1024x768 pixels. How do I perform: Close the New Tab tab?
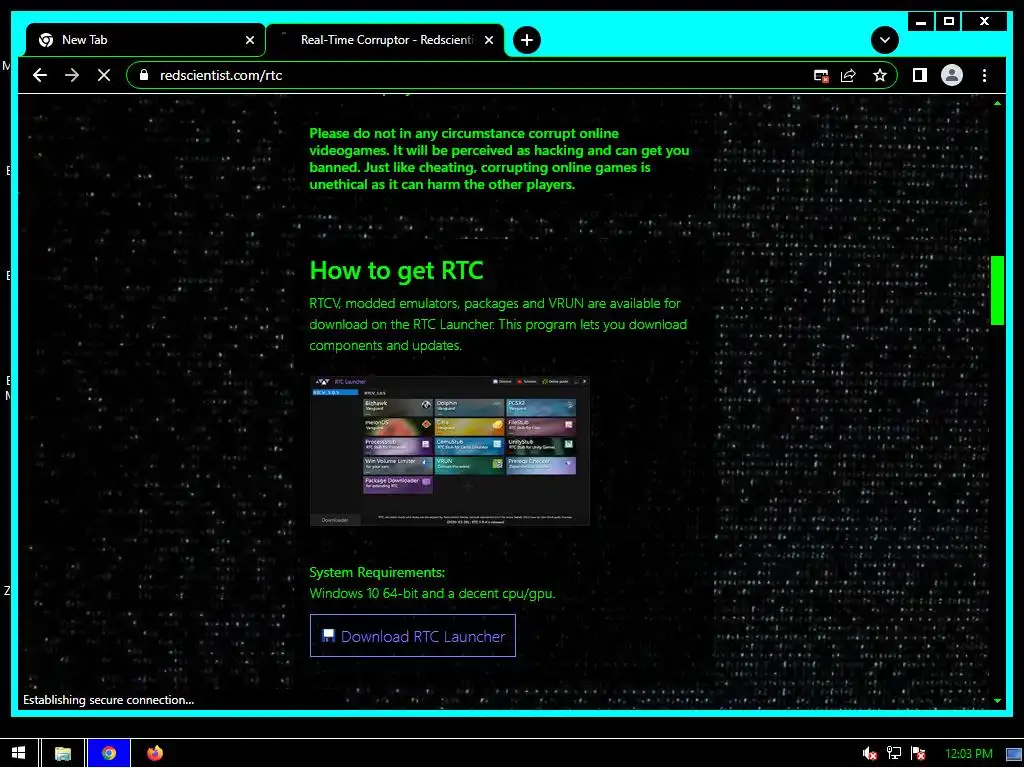(x=249, y=40)
